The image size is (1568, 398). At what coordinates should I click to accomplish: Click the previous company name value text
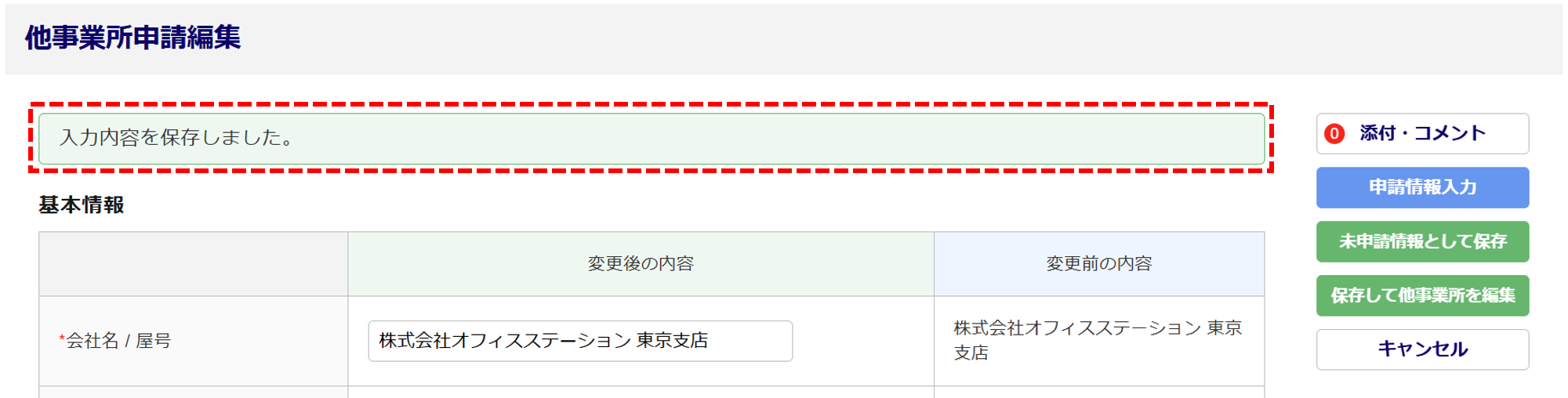tap(1097, 340)
